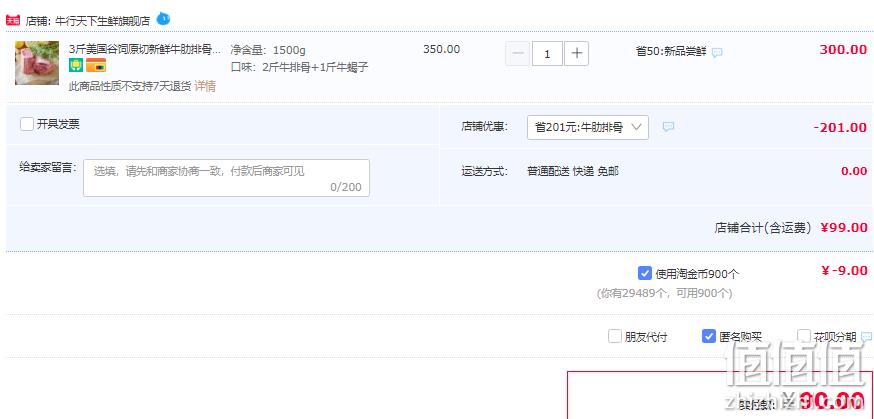
Task: Click the green service badge icon under the product title
Action: [76, 65]
